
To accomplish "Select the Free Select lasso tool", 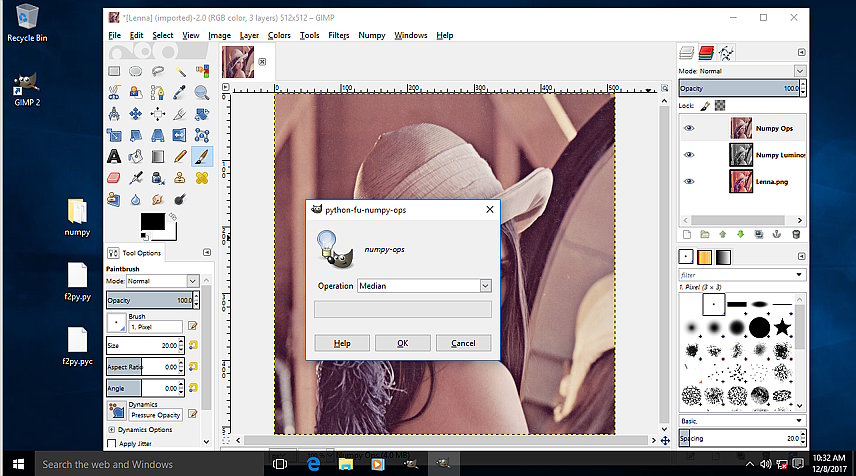I will [158, 71].
